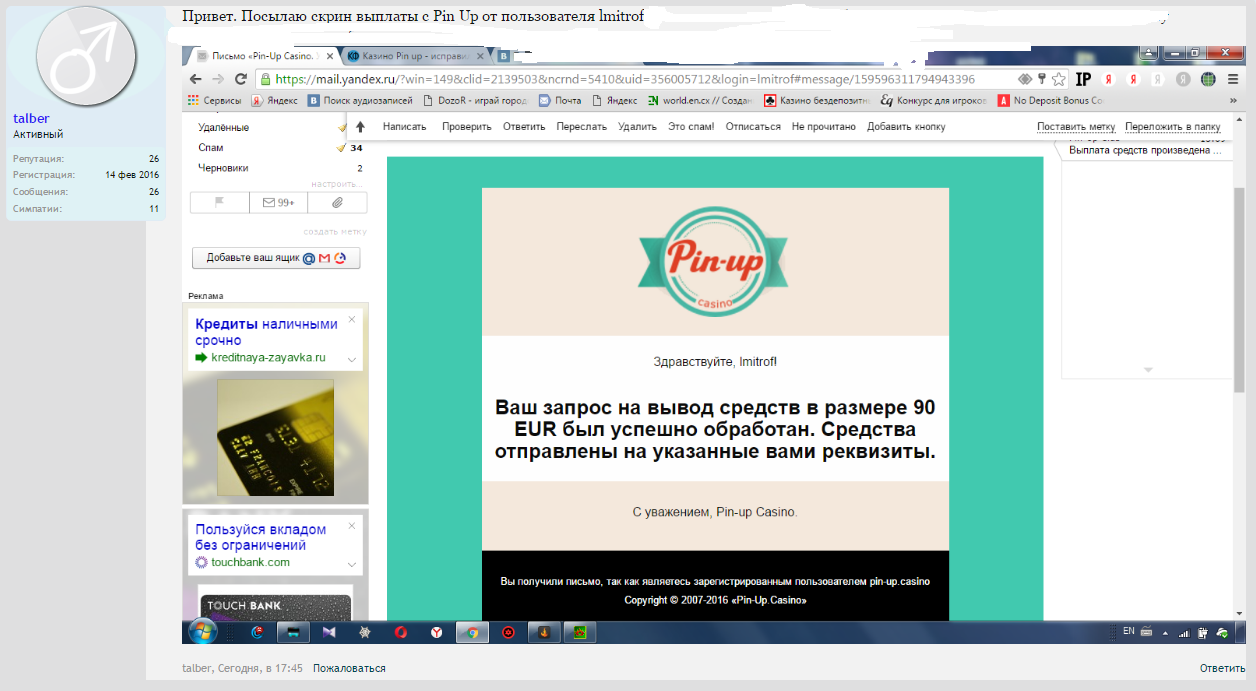Click Написать to compose a message

404,127
